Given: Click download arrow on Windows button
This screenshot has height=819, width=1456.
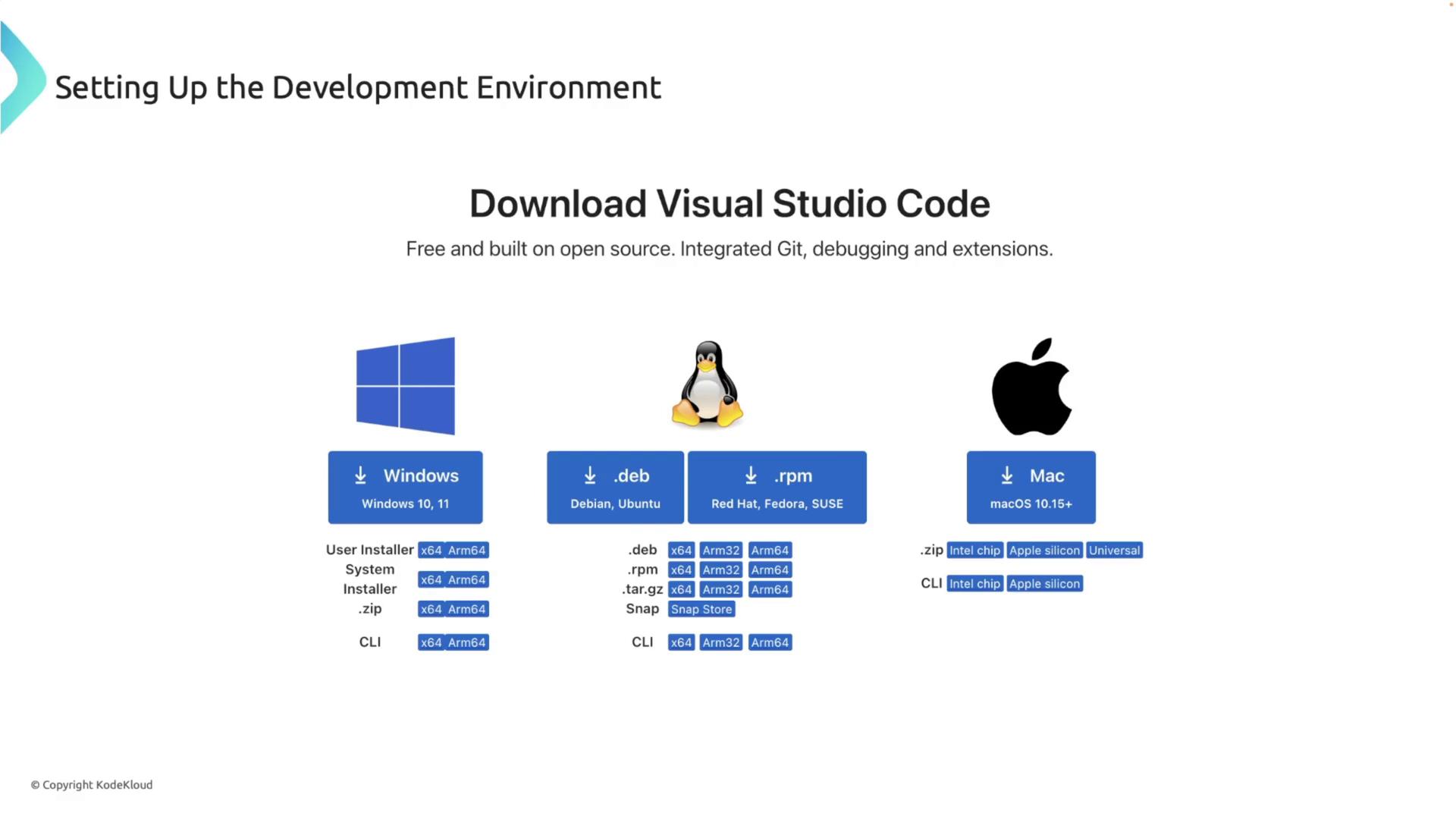Looking at the screenshot, I should pyautogui.click(x=361, y=475).
